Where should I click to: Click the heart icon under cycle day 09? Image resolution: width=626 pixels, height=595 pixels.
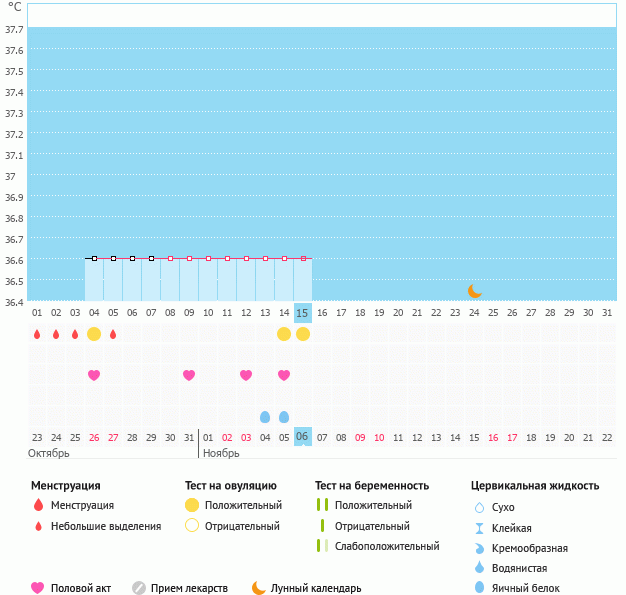189,375
